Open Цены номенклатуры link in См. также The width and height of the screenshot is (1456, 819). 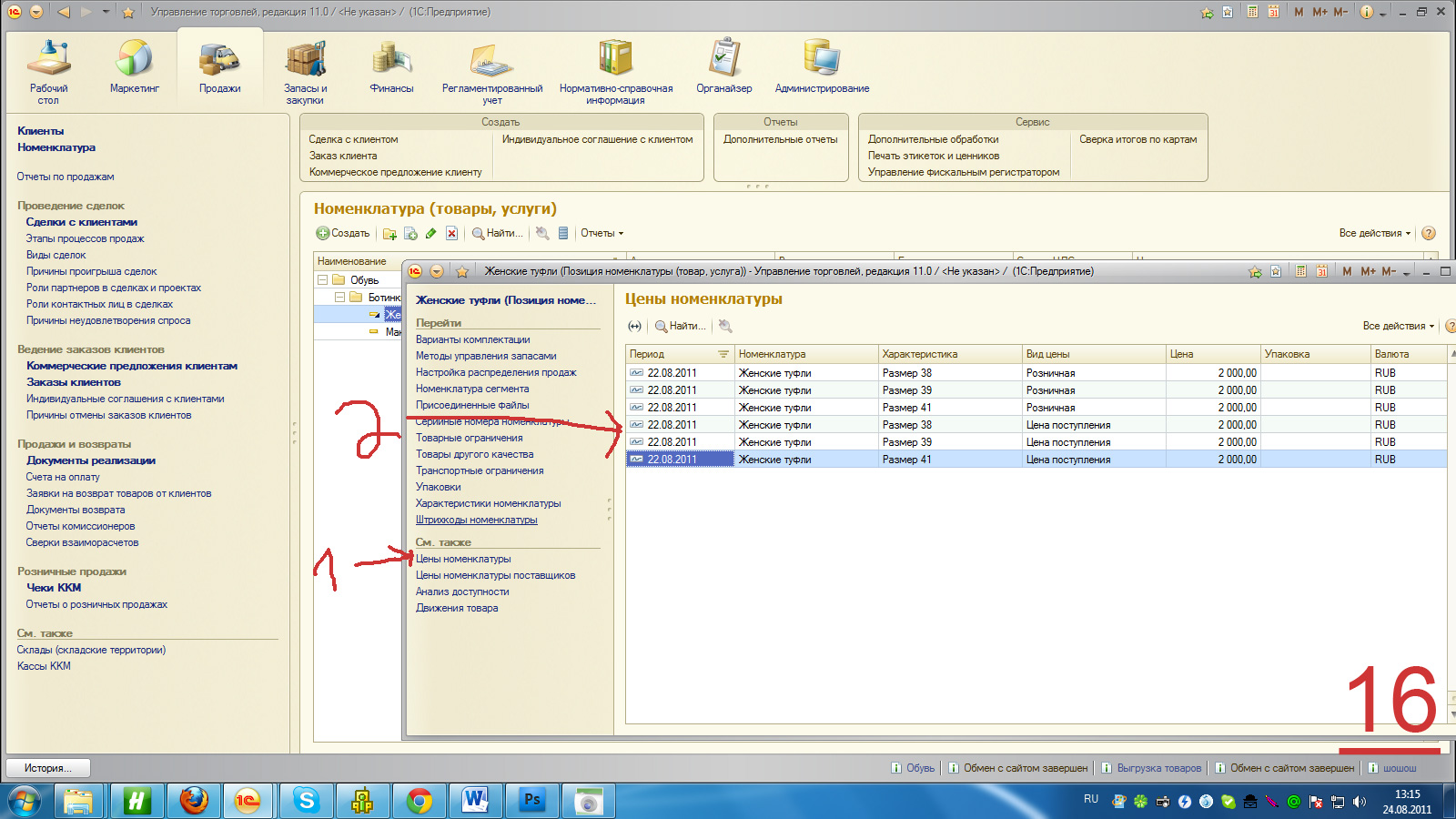(x=463, y=559)
